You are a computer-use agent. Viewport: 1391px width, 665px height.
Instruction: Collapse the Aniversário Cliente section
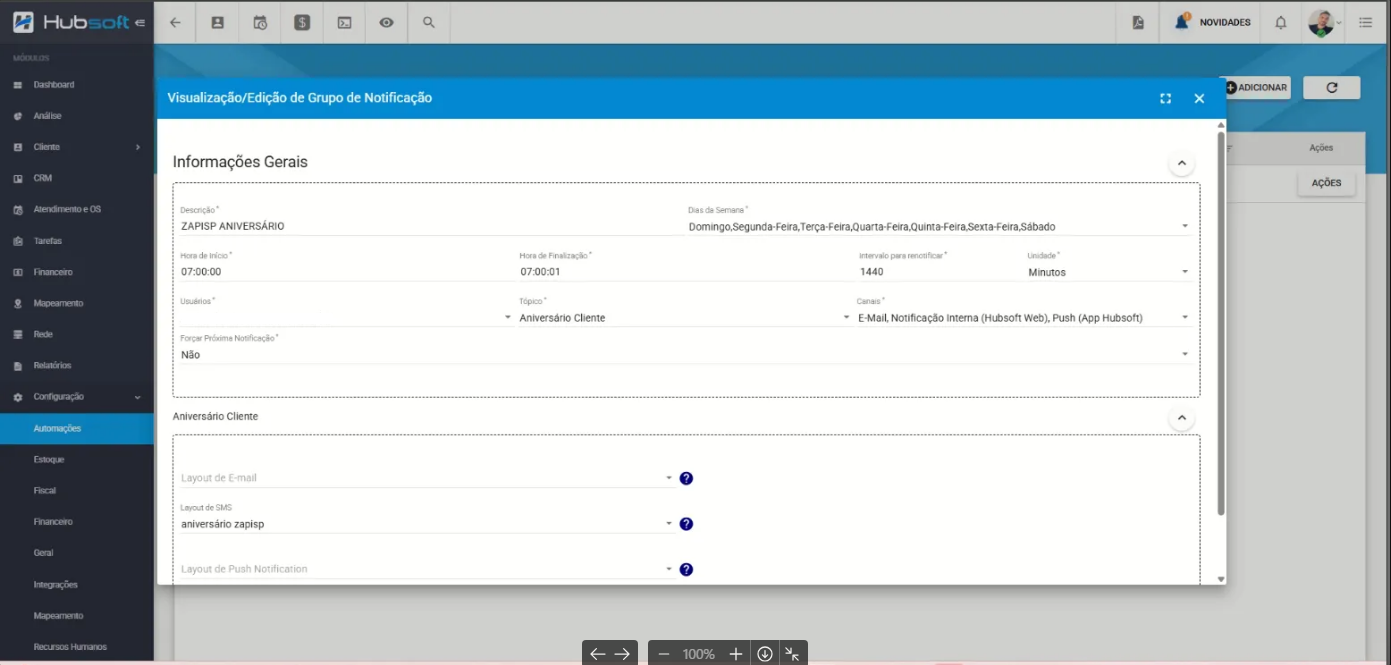pyautogui.click(x=1181, y=417)
